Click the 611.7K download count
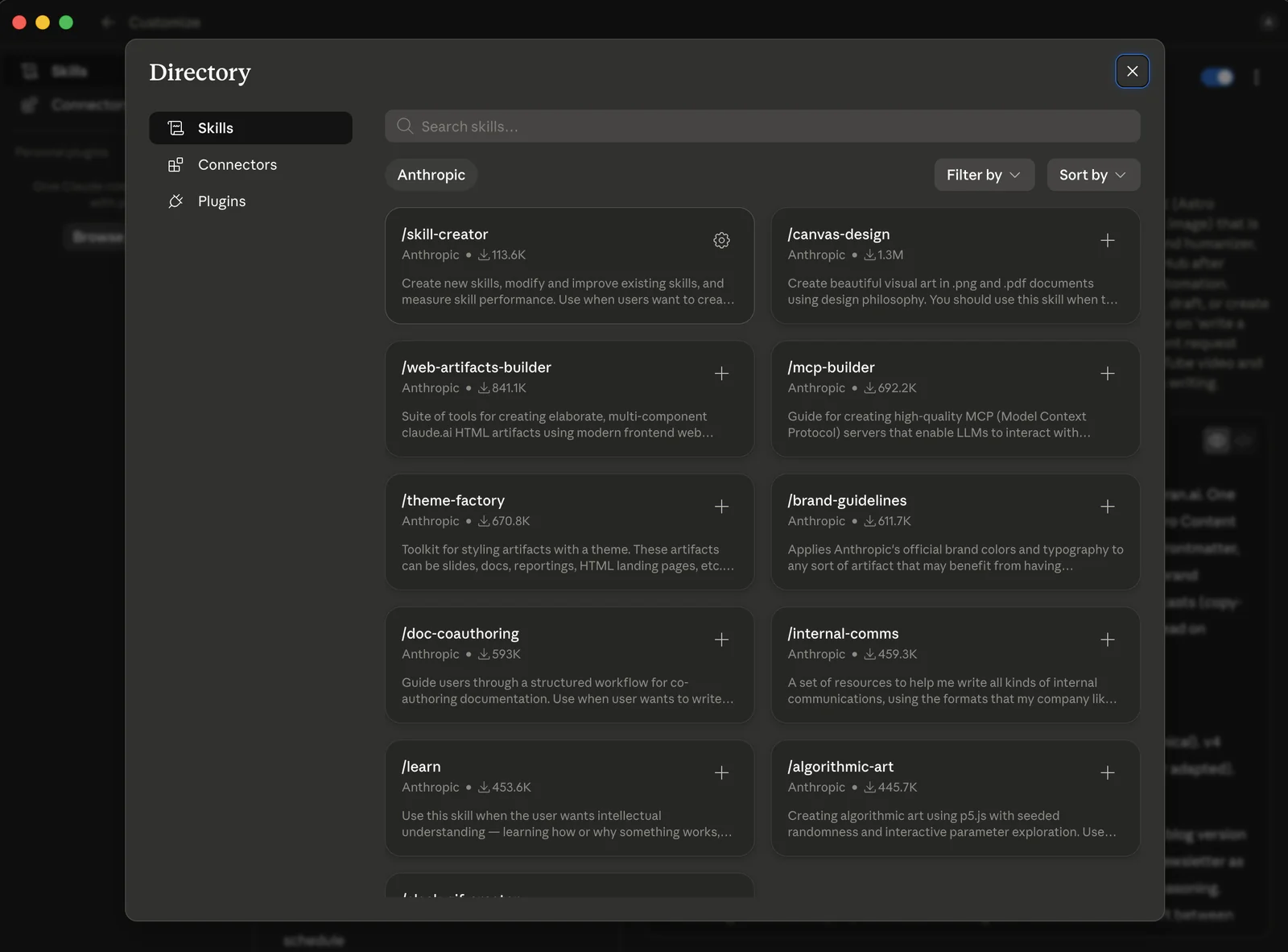Screen dimensions: 1288x952 click(894, 521)
